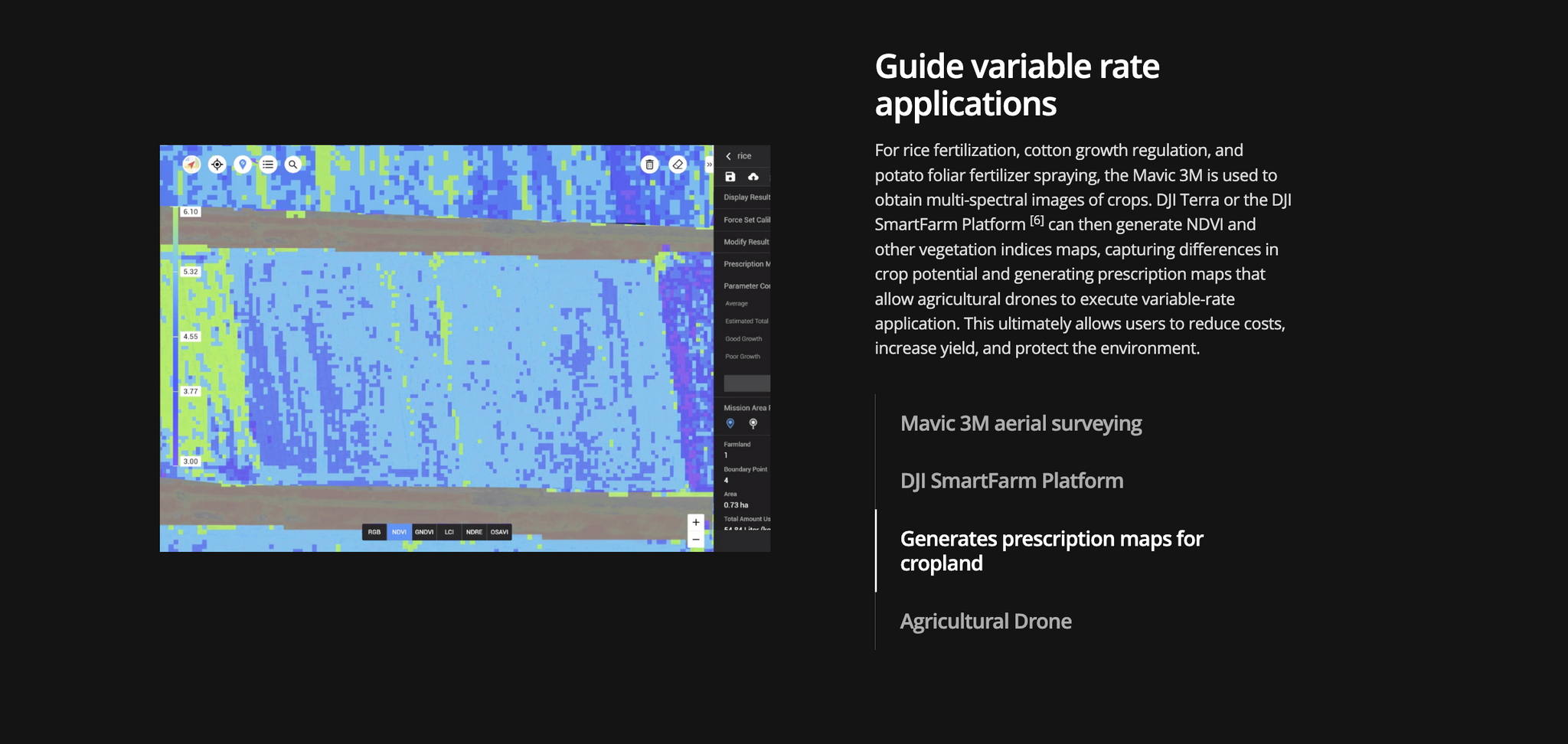Click the 0.73 ha area value

pyautogui.click(x=736, y=505)
